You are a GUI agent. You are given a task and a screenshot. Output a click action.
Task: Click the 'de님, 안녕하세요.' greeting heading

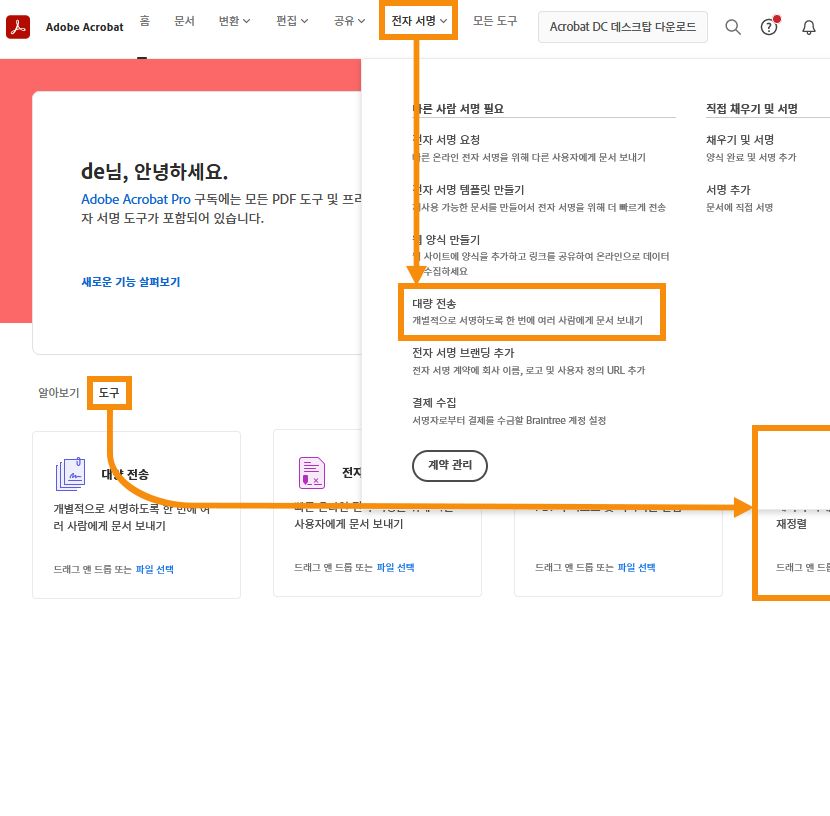[x=154, y=171]
